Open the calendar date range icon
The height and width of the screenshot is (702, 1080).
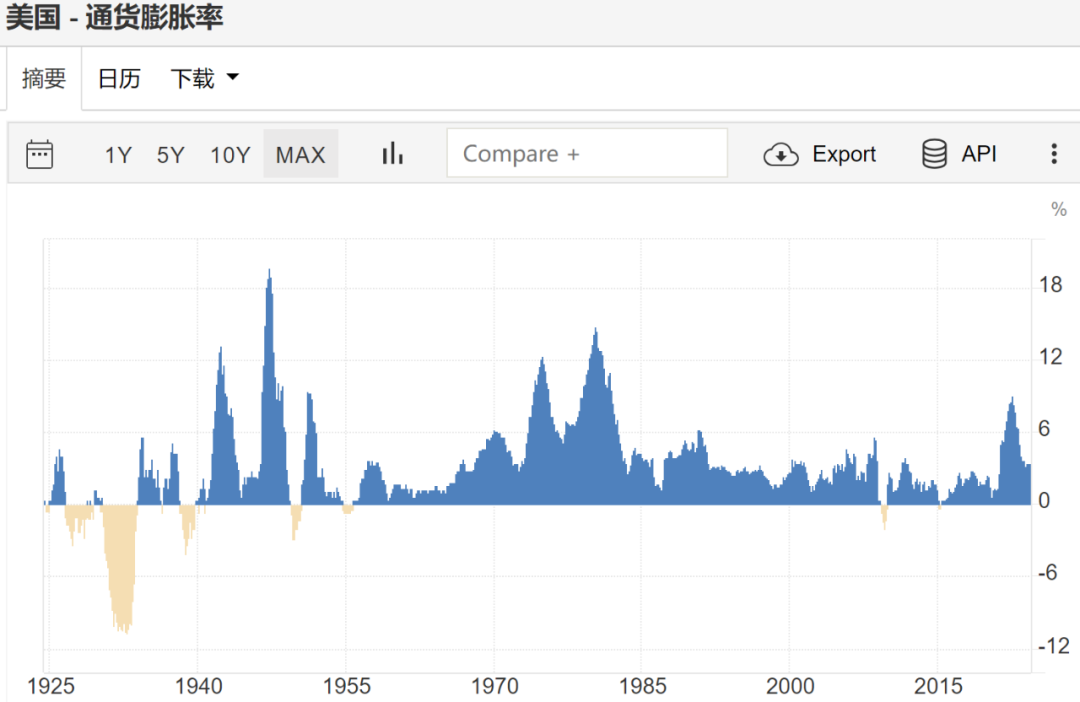39,154
